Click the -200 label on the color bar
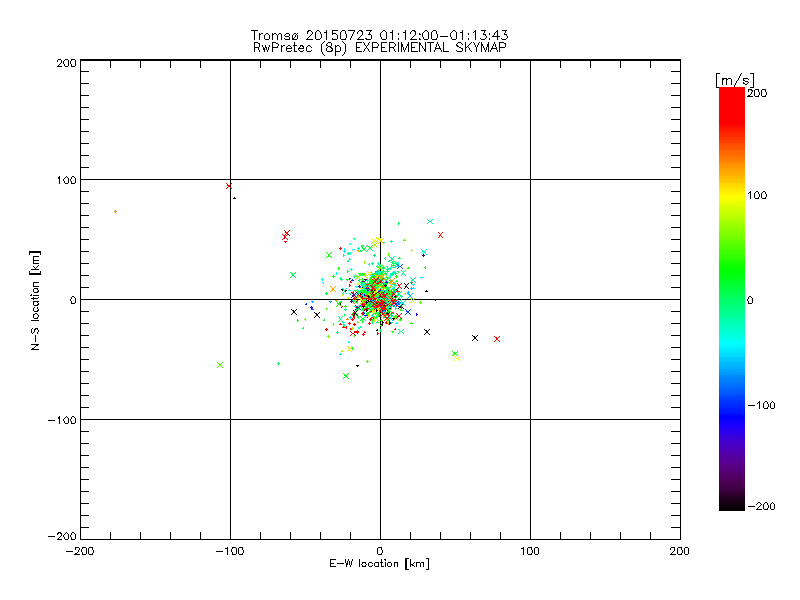 761,506
